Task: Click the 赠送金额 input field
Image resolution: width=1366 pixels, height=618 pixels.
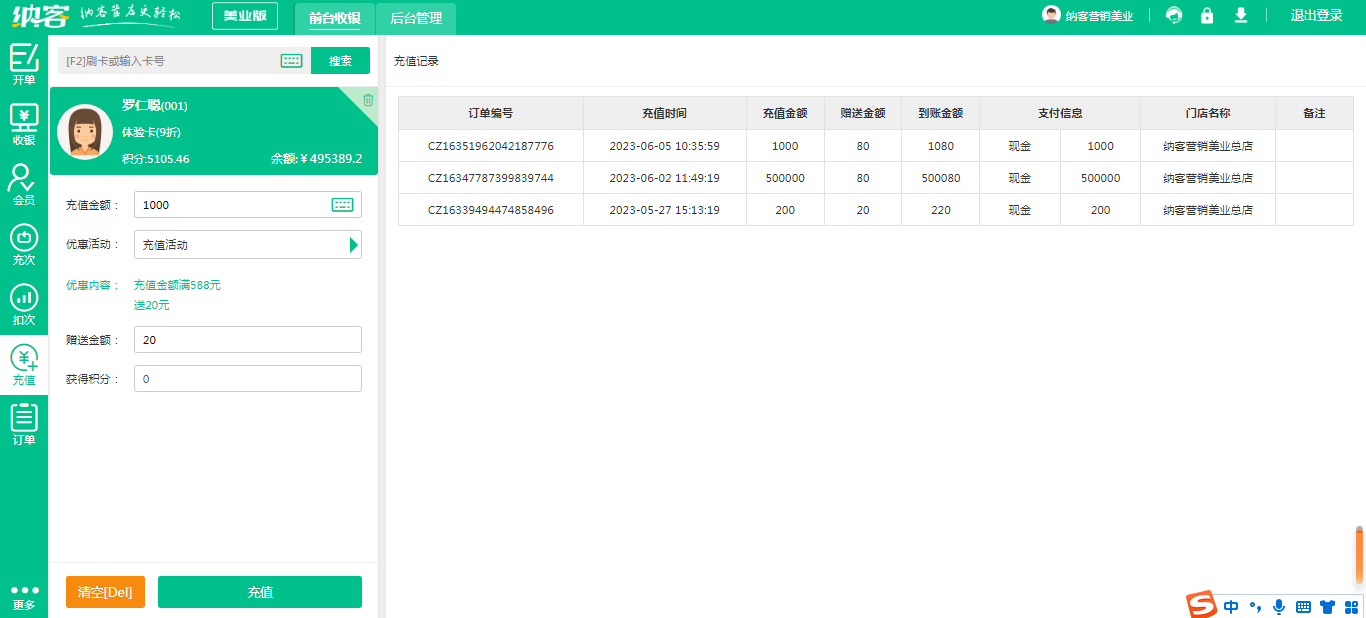Action: click(x=248, y=340)
